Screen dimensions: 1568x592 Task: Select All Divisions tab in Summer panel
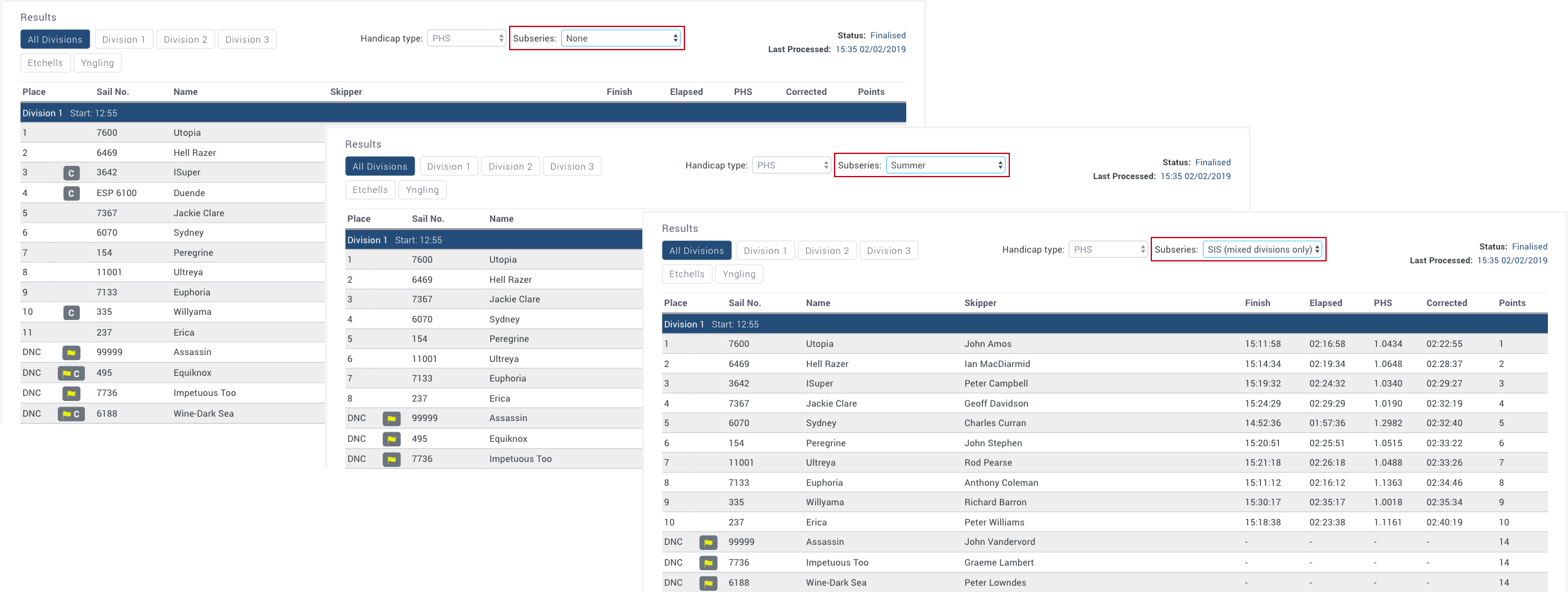tap(380, 167)
